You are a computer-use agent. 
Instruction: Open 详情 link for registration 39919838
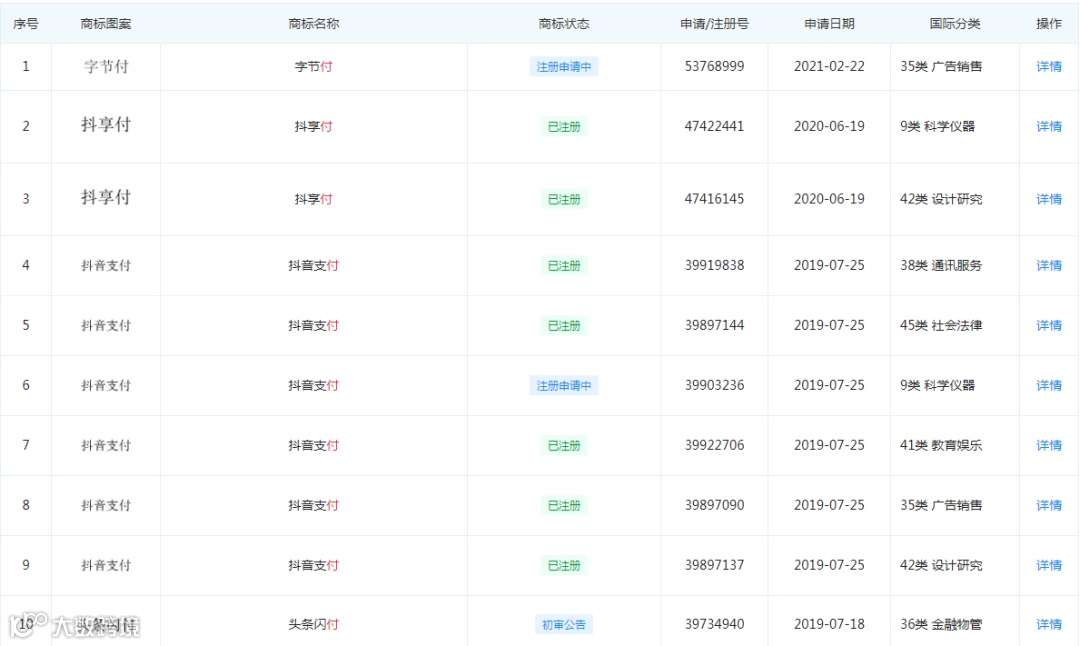tap(1048, 266)
